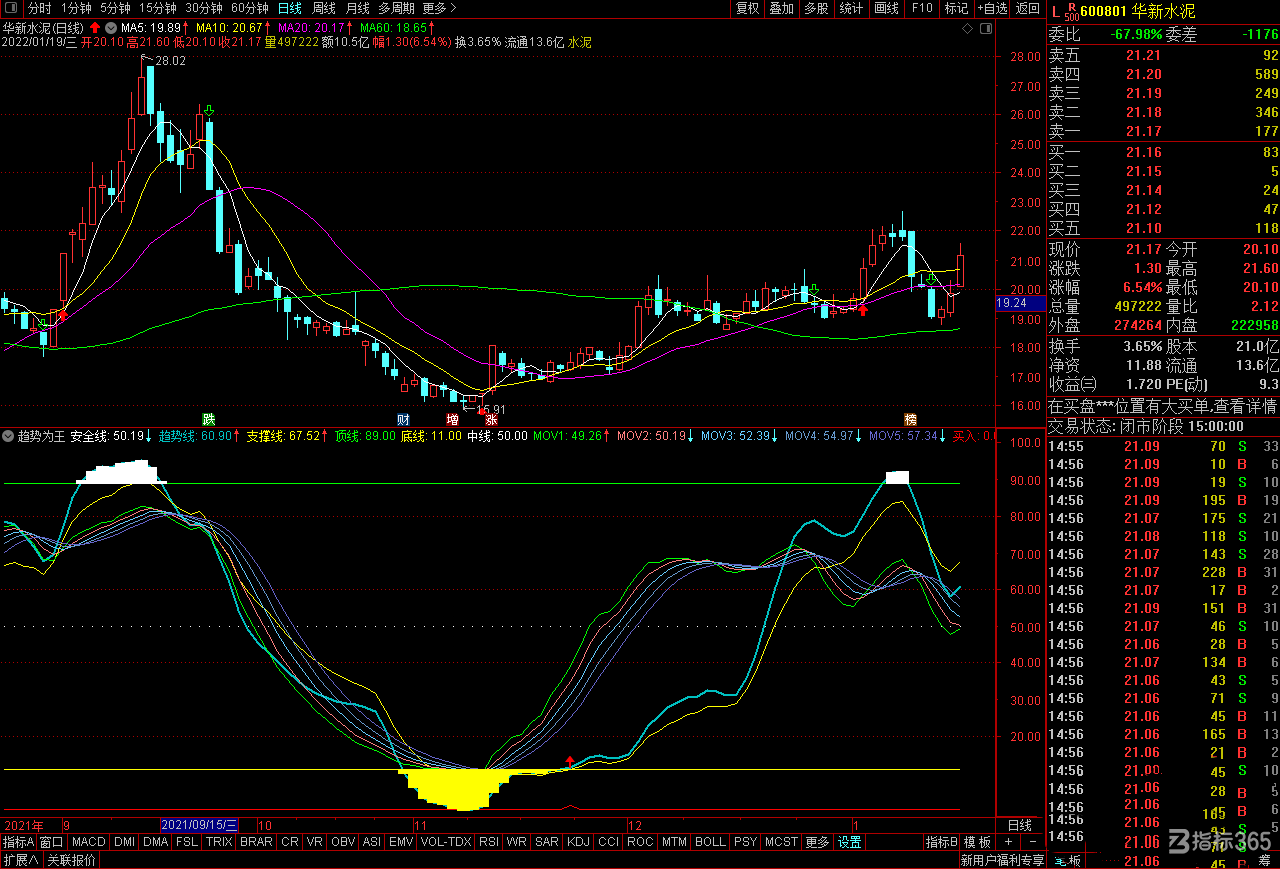The image size is (1280, 869).
Task: Click the L icon beside stock code 600801
Action: (1056, 11)
